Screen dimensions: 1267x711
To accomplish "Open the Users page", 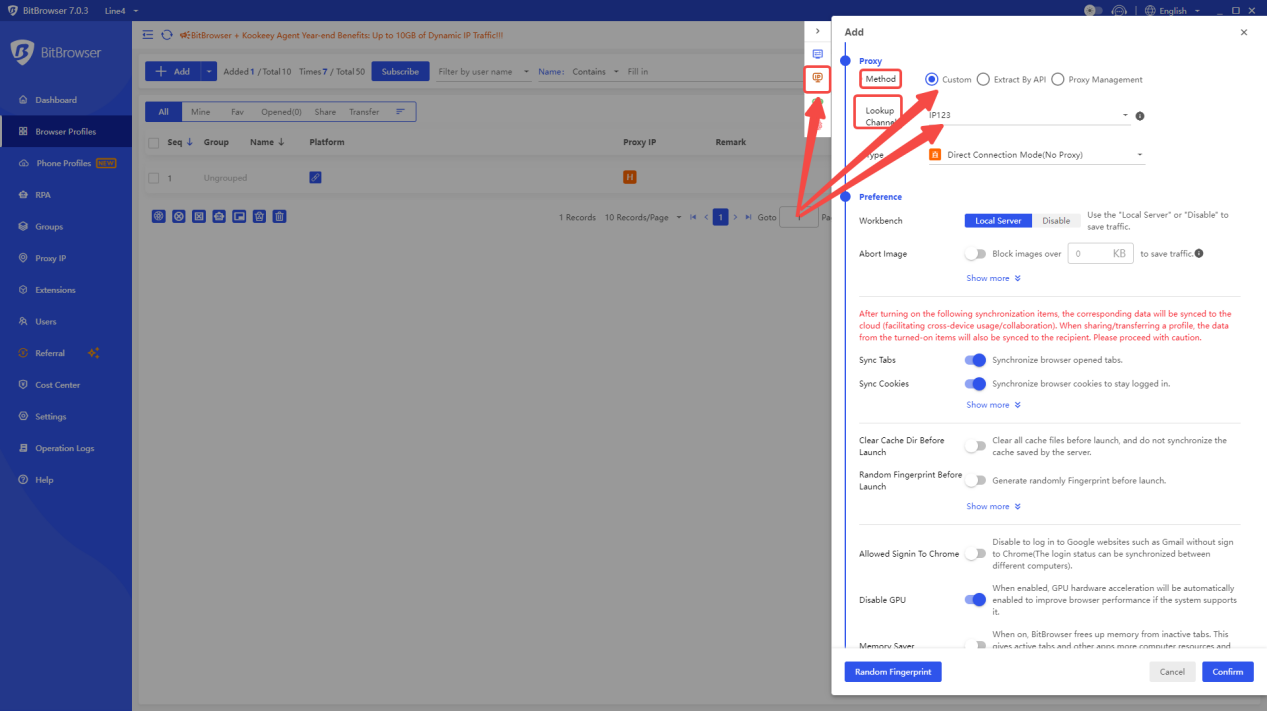I will click(46, 322).
